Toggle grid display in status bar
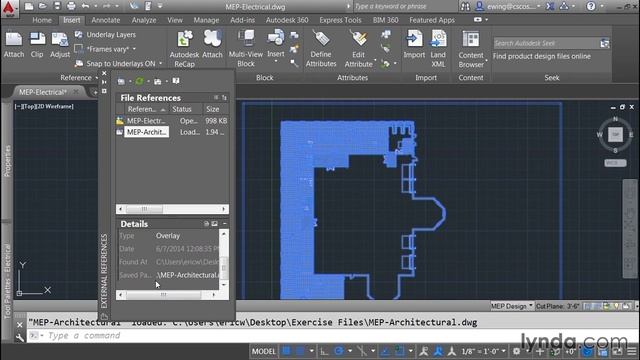The width and height of the screenshot is (640, 360). [287, 351]
